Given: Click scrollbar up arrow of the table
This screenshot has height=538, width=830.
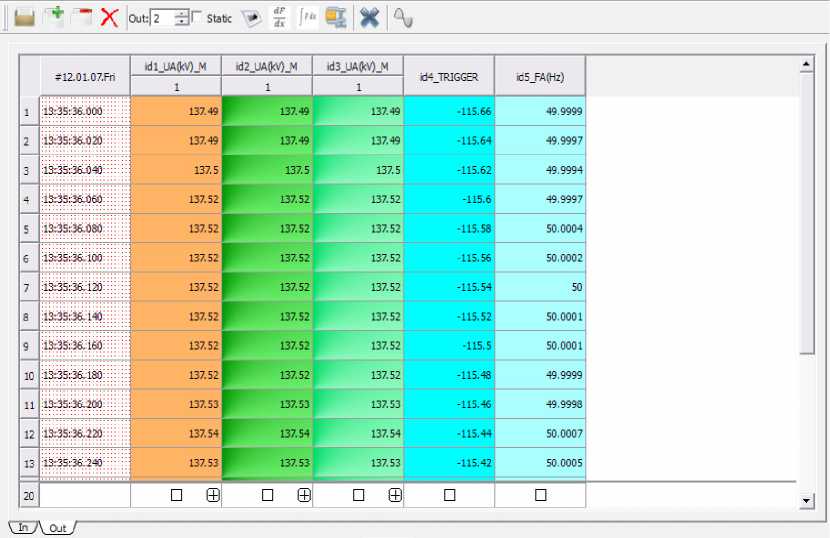Looking at the screenshot, I should point(806,64).
